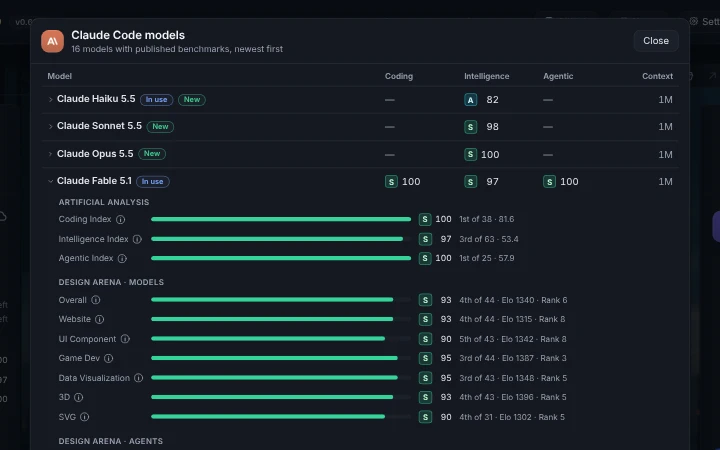Click S grade badge for Sonnet 5.5 intelligence
Image resolution: width=720 pixels, height=450 pixels.
pos(471,127)
